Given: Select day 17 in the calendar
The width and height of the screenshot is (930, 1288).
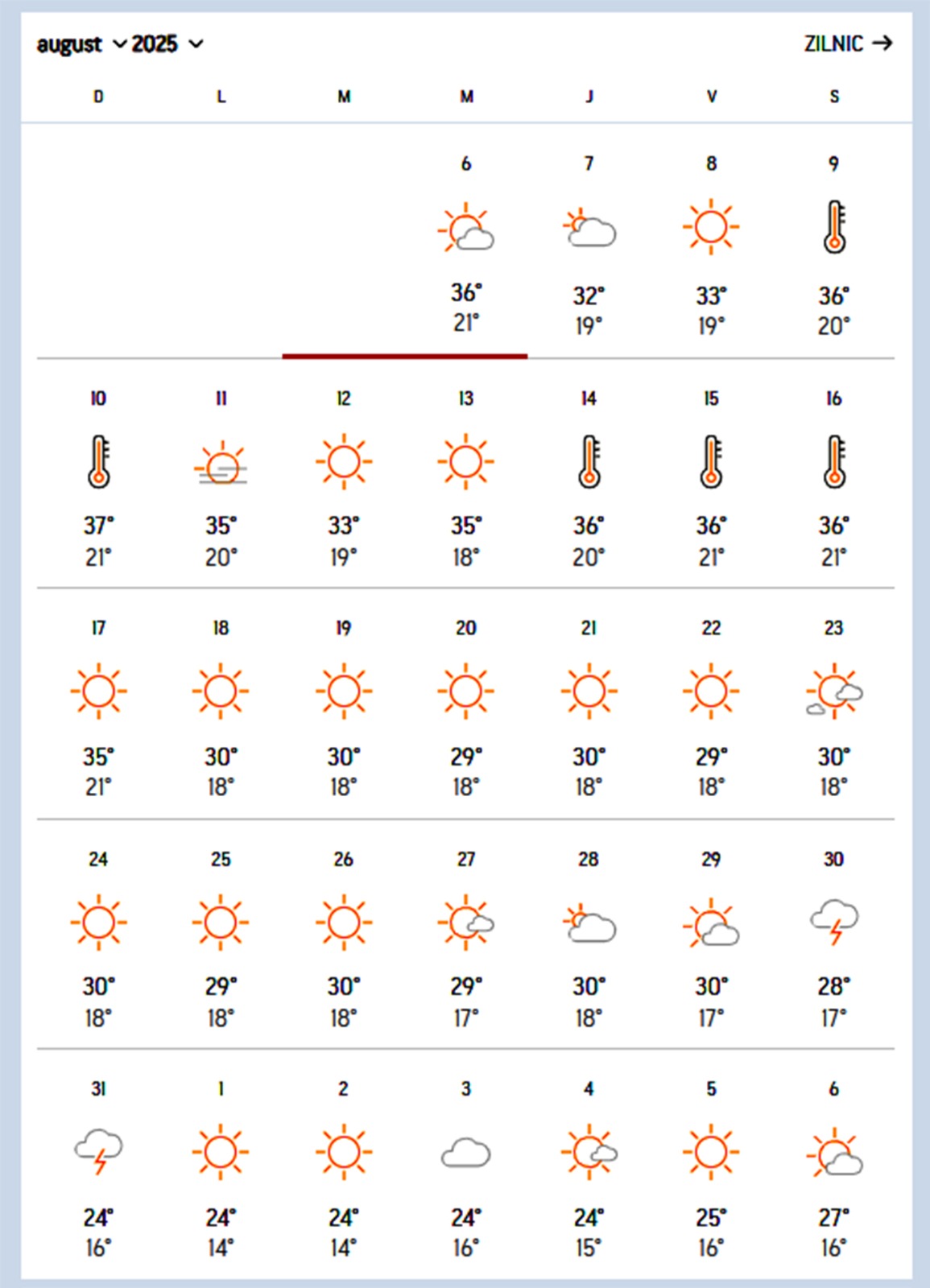Looking at the screenshot, I should 98,628.
